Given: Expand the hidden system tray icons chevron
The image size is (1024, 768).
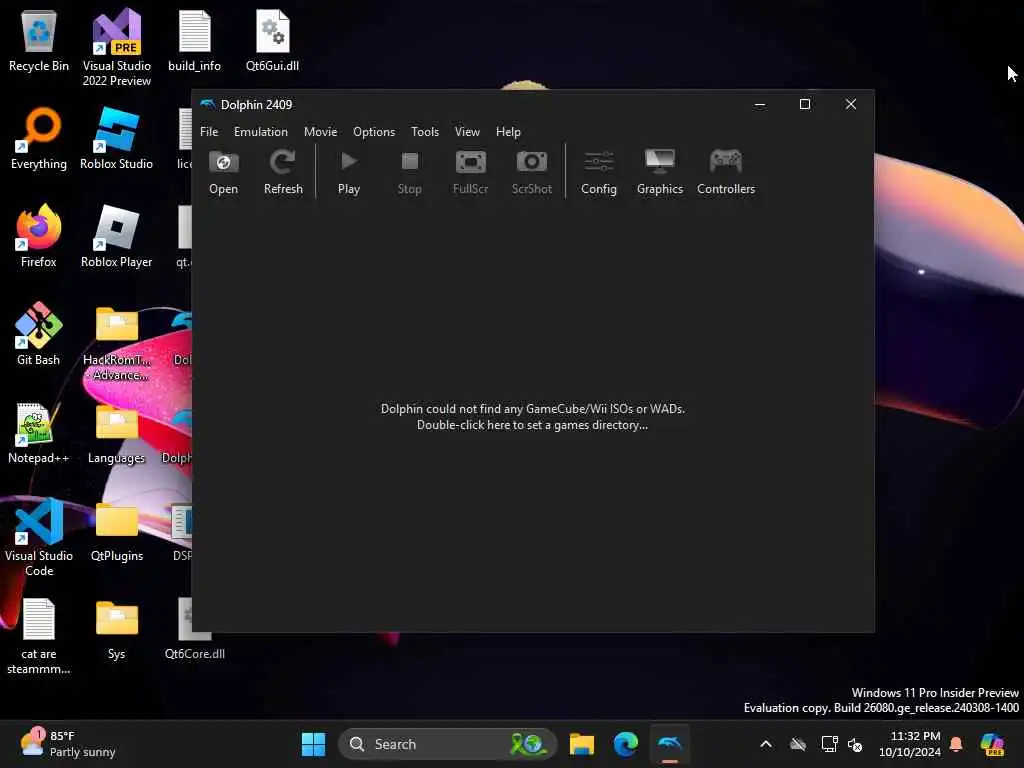Looking at the screenshot, I should pos(766,744).
